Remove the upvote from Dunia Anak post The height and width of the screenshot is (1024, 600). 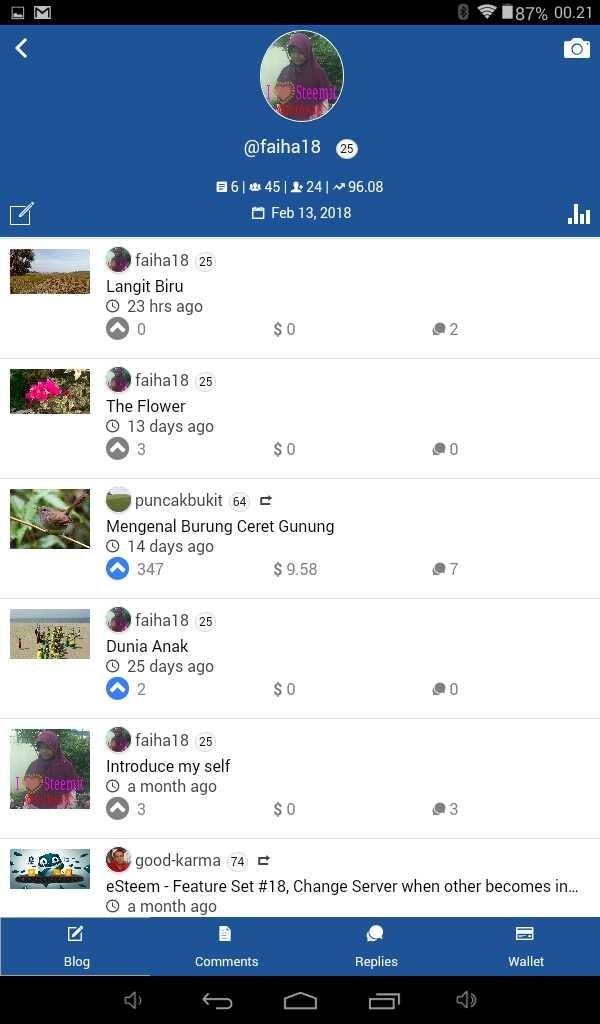click(x=118, y=689)
